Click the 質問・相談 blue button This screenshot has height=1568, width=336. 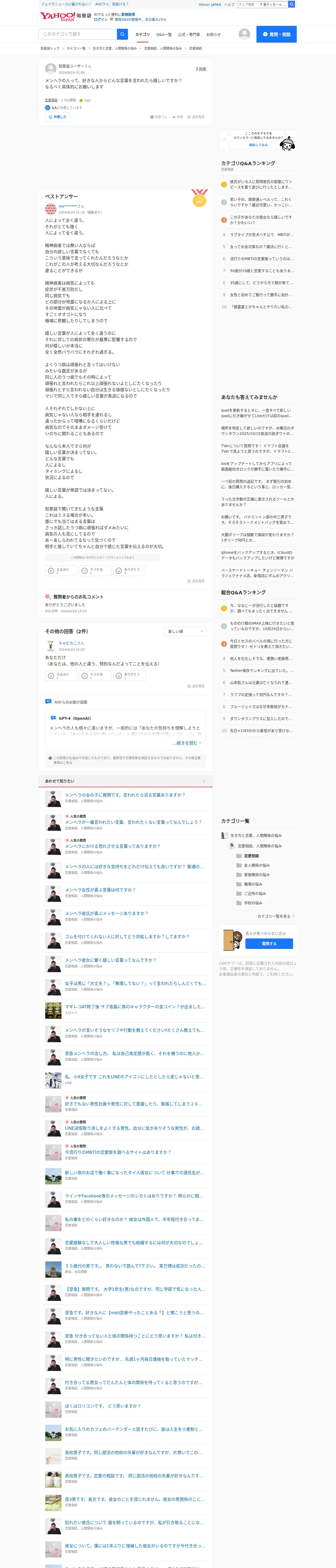[276, 34]
